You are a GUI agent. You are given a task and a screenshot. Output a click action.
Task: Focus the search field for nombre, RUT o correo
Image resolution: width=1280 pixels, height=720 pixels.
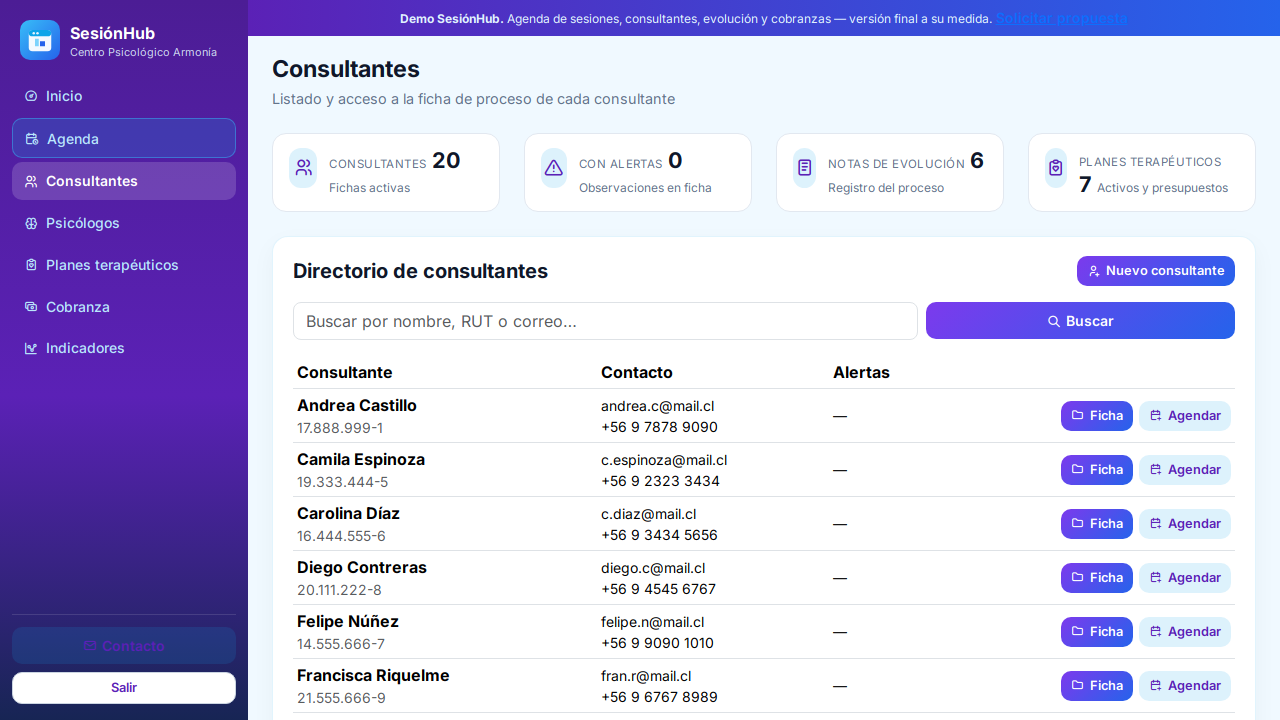tap(605, 321)
